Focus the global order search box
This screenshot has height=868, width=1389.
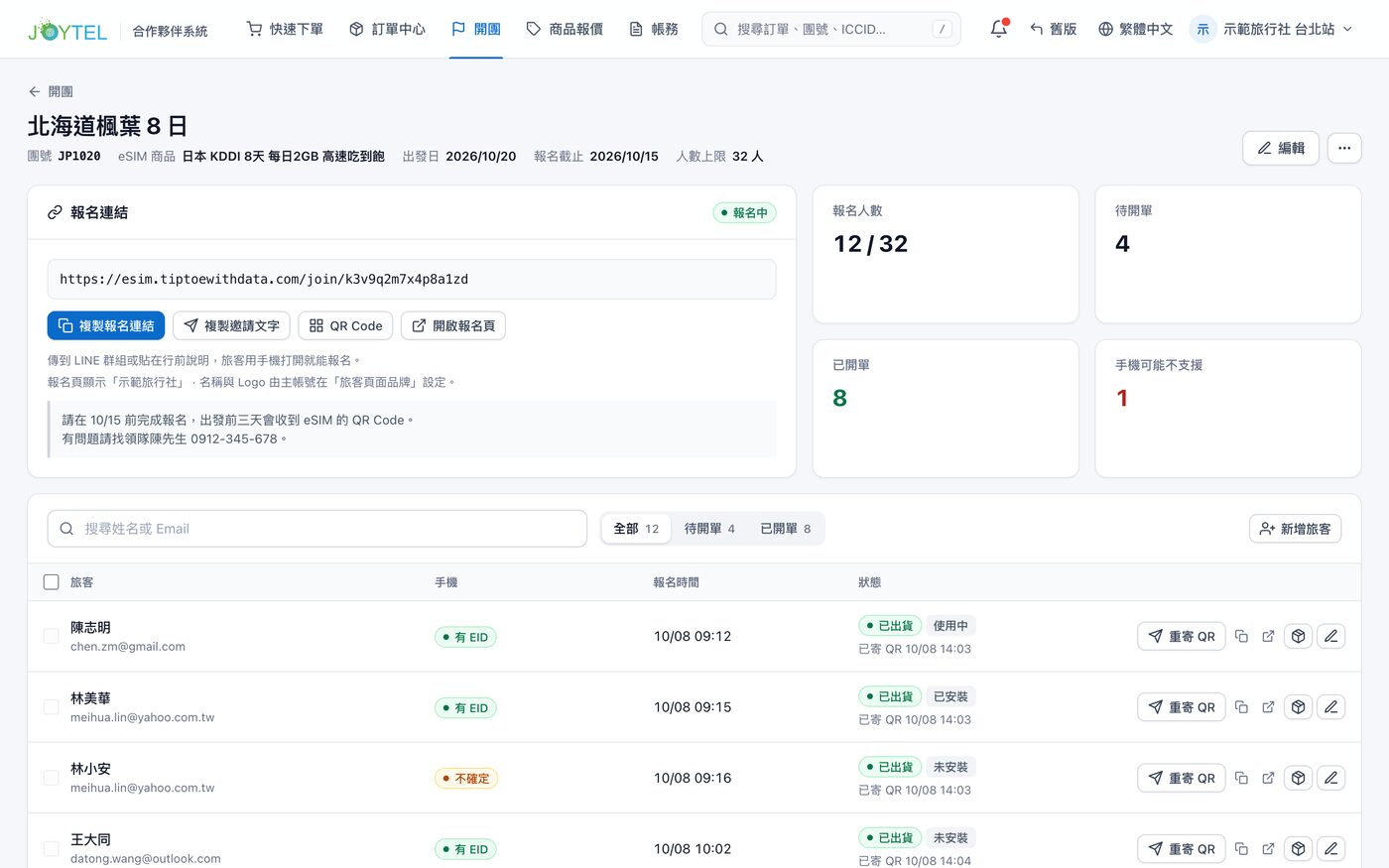831,29
